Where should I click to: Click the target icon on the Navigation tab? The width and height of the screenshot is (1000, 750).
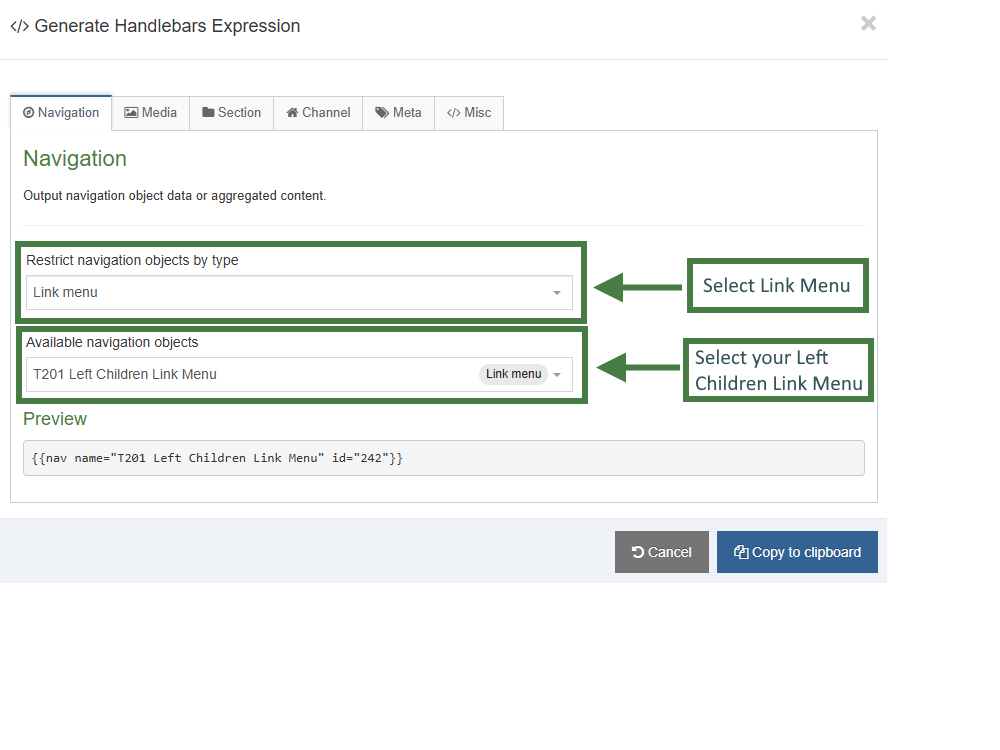point(28,113)
